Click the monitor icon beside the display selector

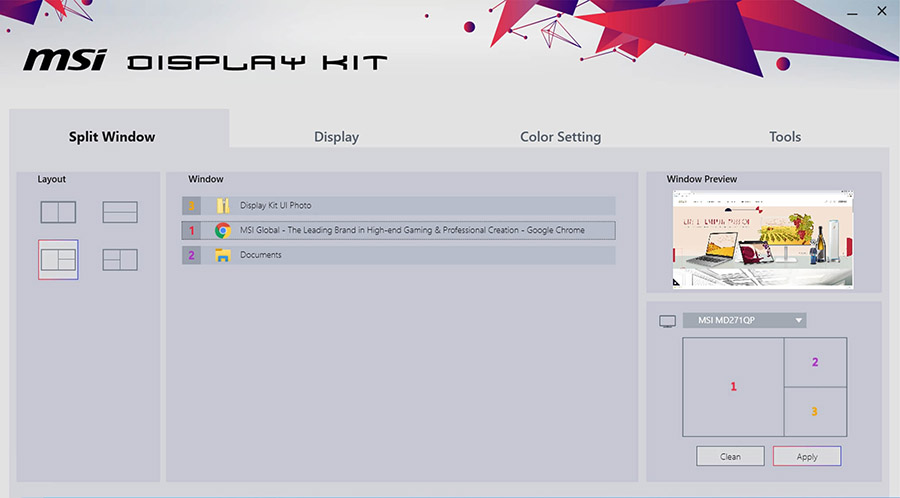tap(668, 321)
